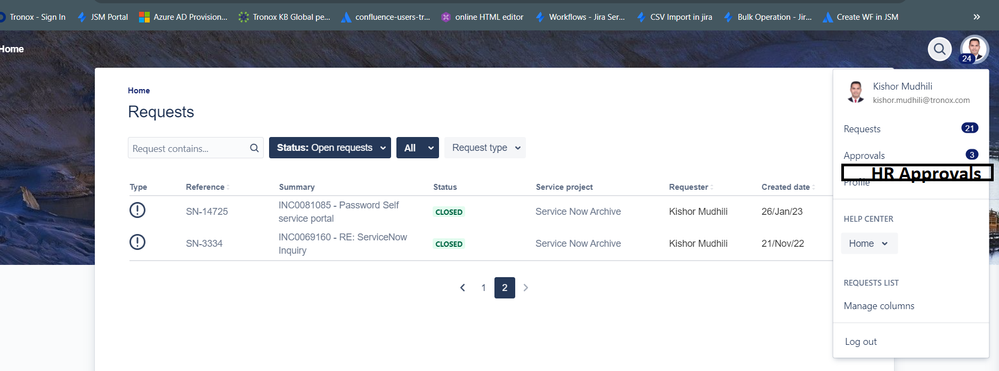Click the portal search magnifier icon

point(939,48)
